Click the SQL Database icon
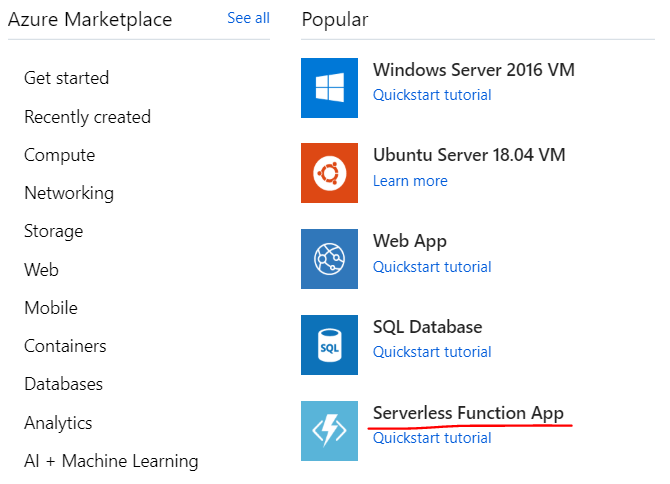 [329, 345]
